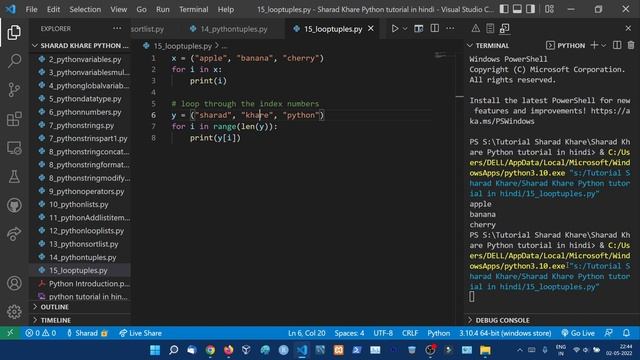Open Customize Layout button
This screenshot has height=360, width=640.
549,9
